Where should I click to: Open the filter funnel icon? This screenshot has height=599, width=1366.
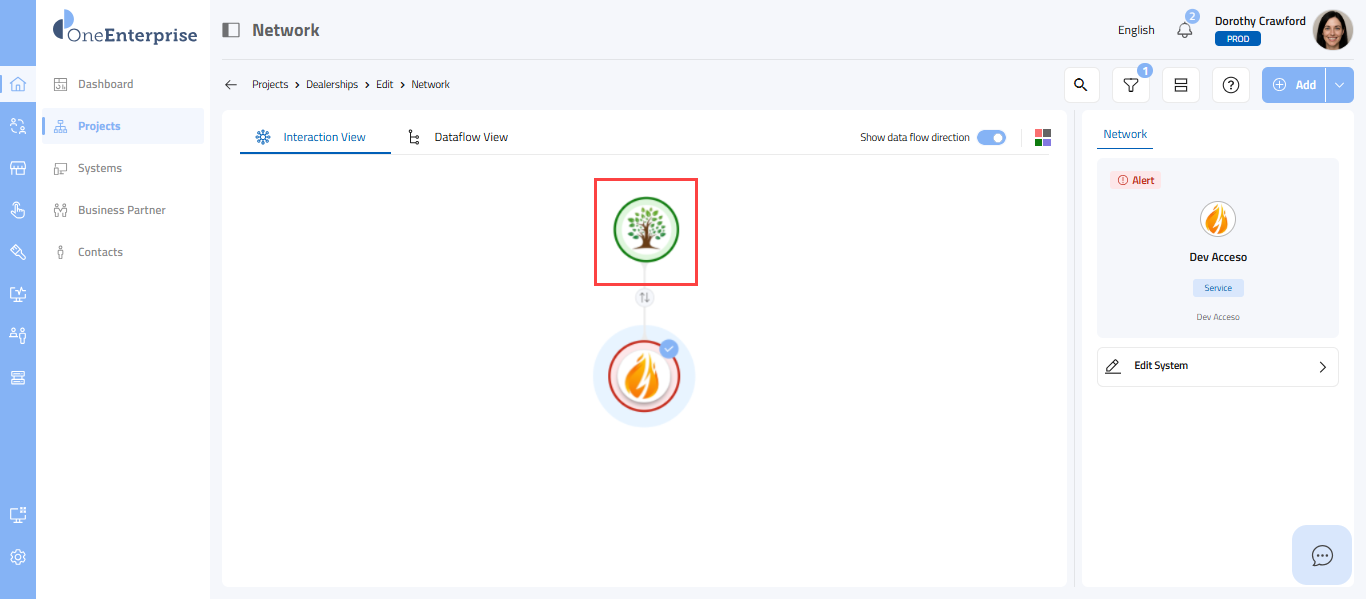(1131, 85)
